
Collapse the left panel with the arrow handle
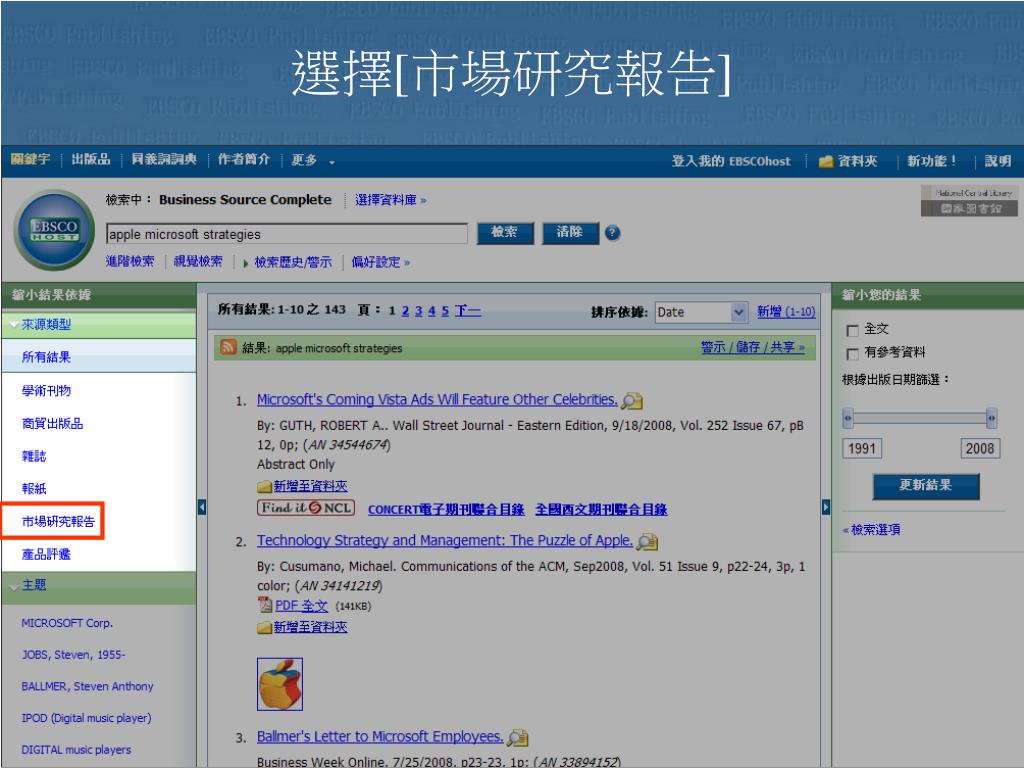click(202, 507)
